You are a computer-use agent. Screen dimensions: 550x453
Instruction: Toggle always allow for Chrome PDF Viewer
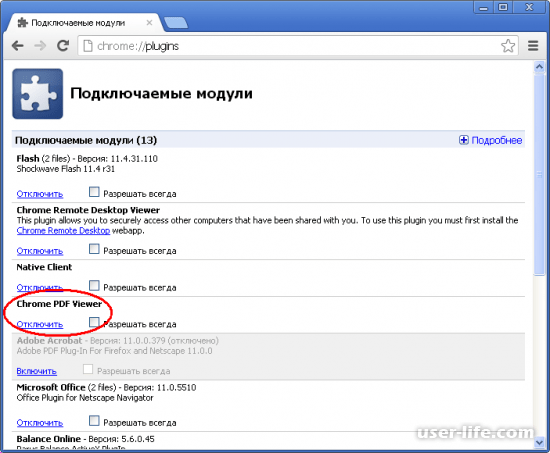(94, 322)
